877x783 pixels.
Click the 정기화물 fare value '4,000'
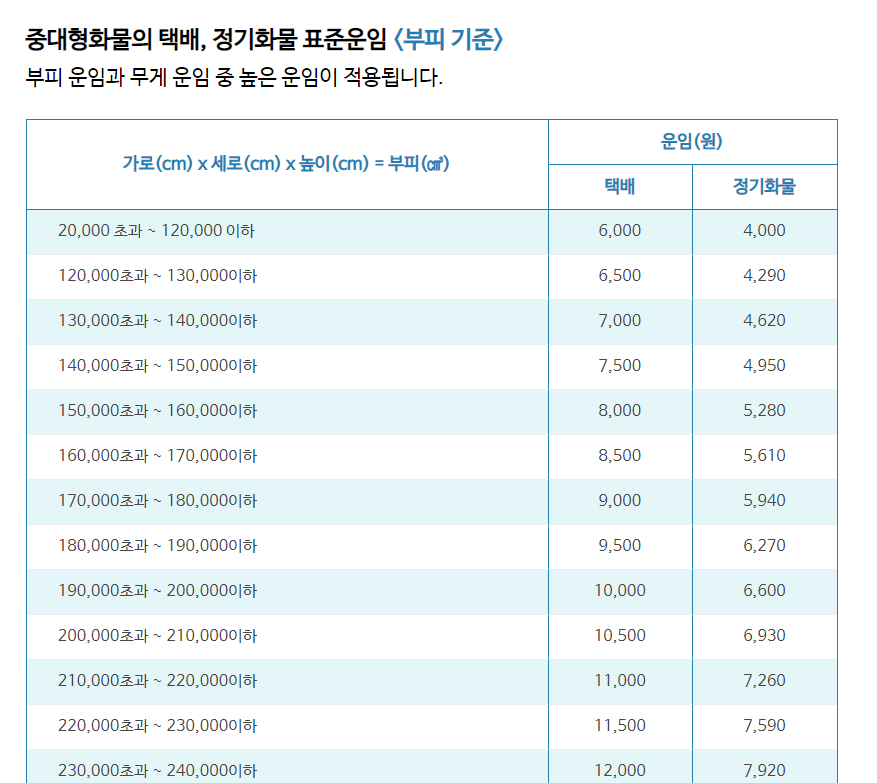click(x=764, y=230)
